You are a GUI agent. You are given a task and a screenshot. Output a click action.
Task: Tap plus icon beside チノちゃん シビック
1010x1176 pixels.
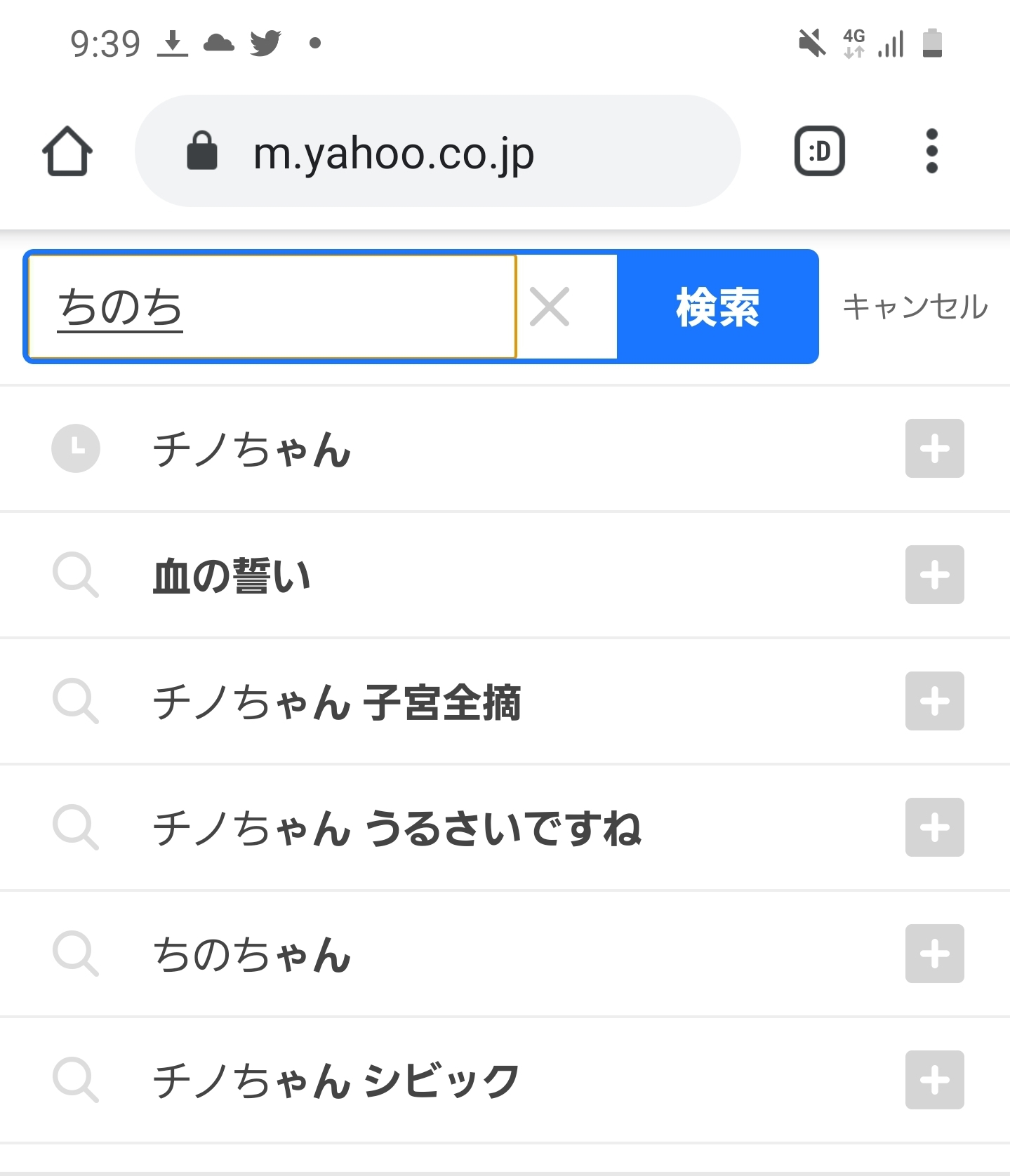(x=934, y=1080)
